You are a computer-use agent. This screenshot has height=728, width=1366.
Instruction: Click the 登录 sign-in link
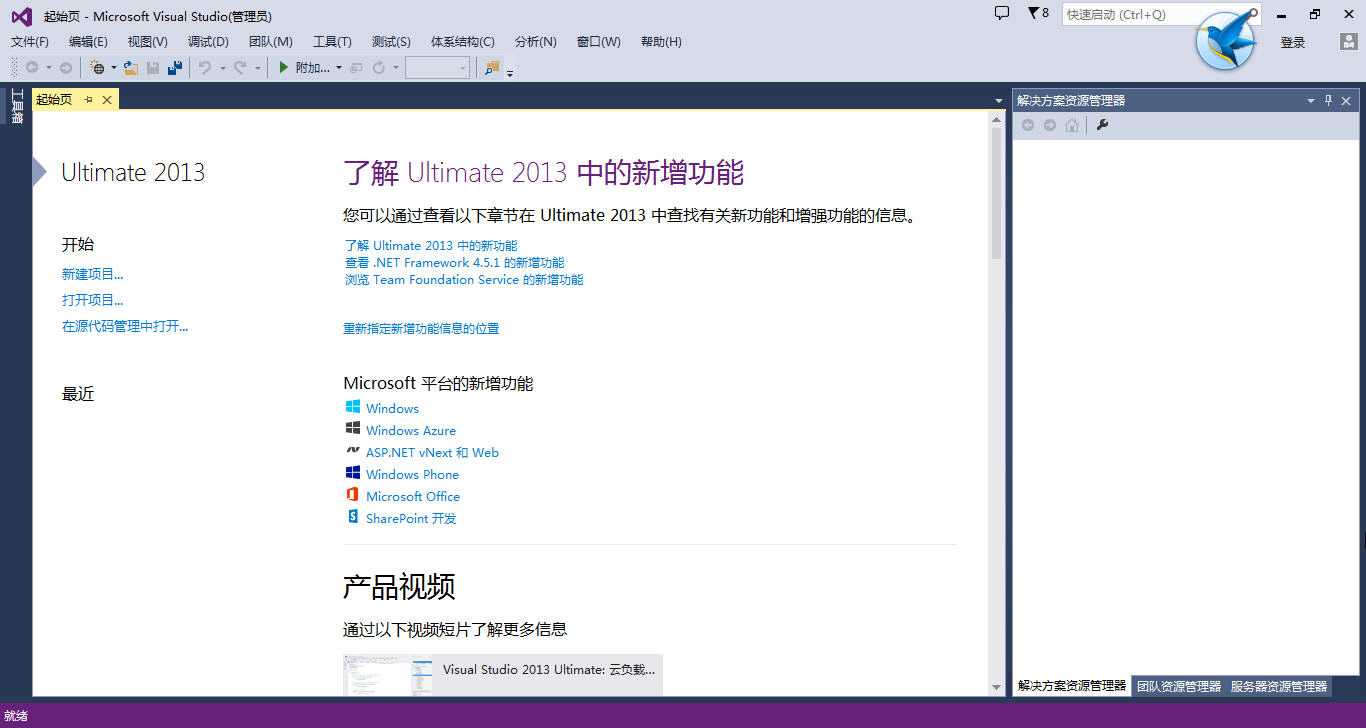click(1293, 42)
